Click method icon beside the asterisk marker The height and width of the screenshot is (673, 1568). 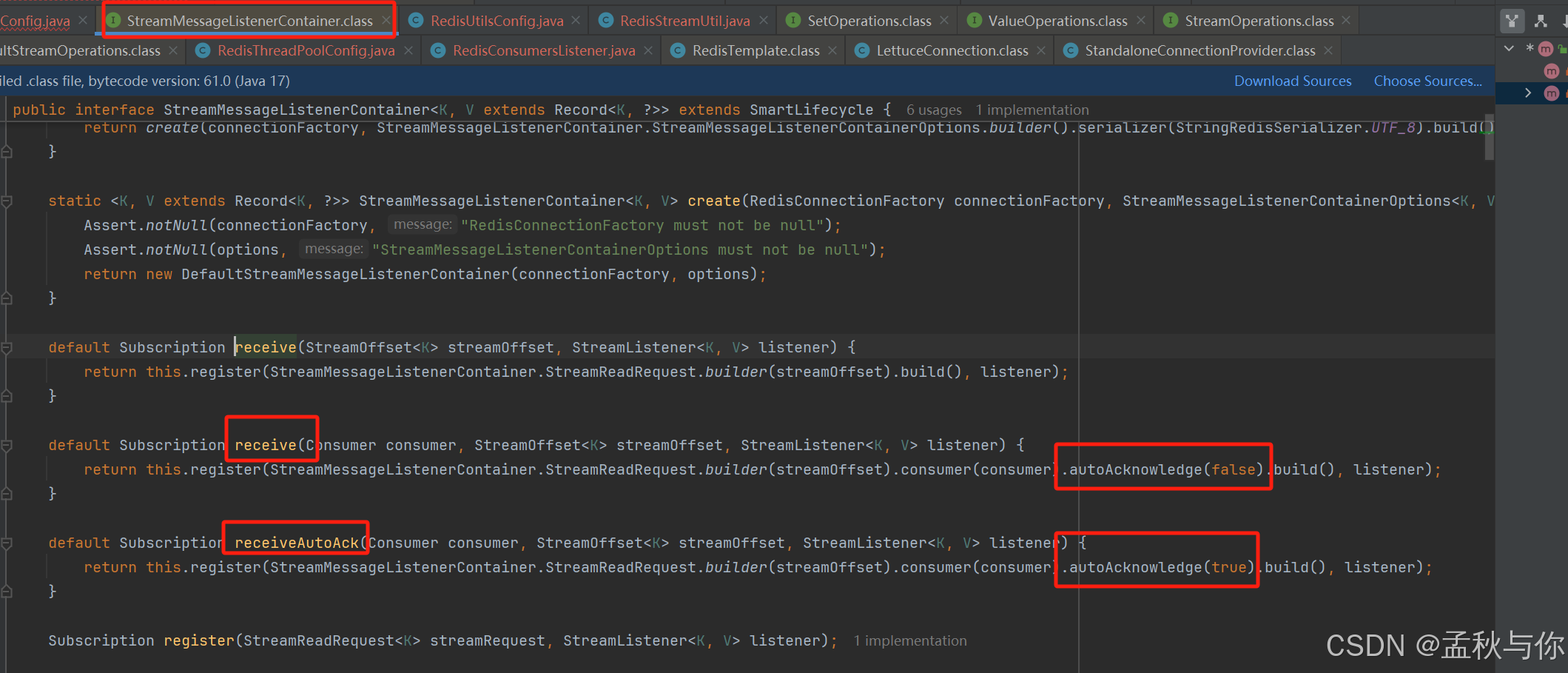(x=1546, y=49)
